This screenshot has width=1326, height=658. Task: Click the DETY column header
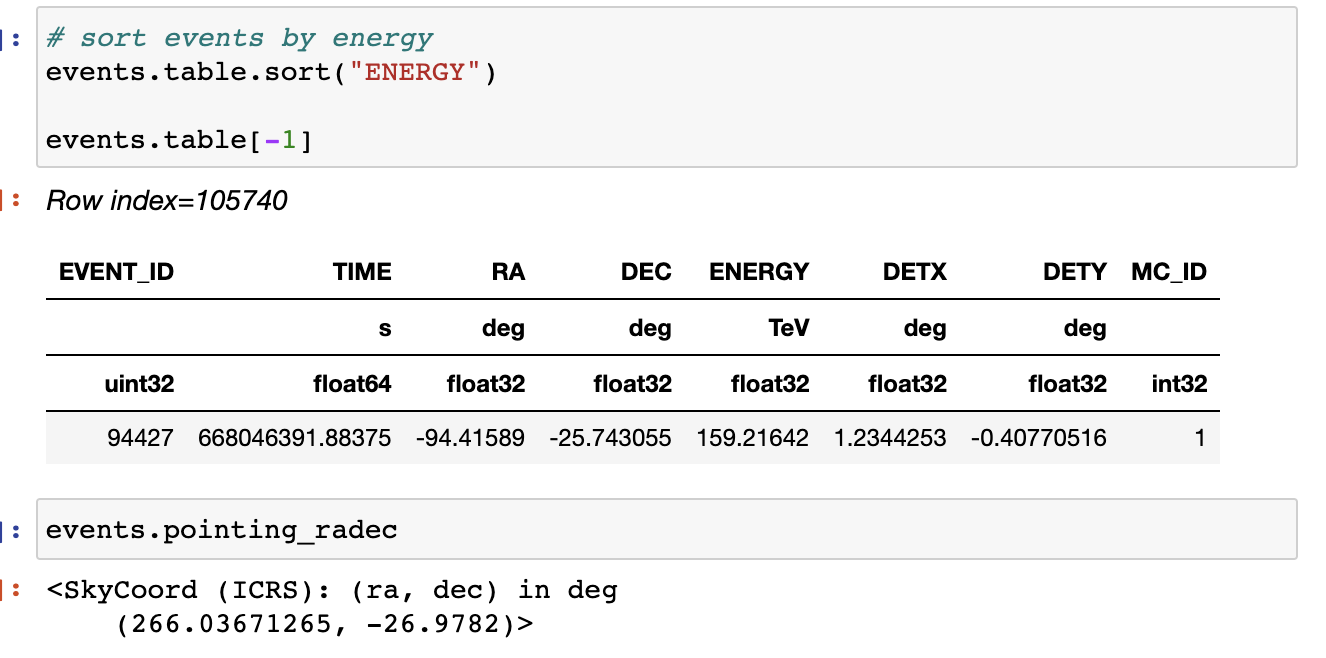click(1074, 271)
